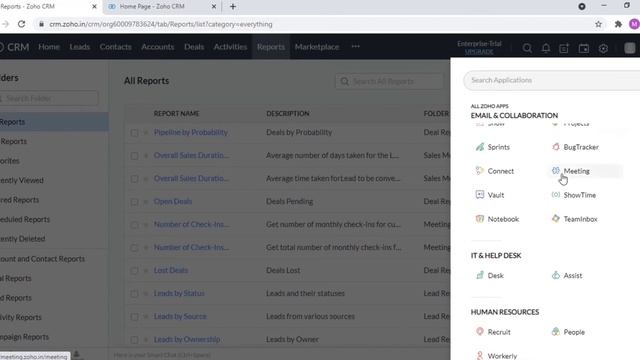
Task: Open the Scheduled Reports folder
Action: (x=25, y=220)
